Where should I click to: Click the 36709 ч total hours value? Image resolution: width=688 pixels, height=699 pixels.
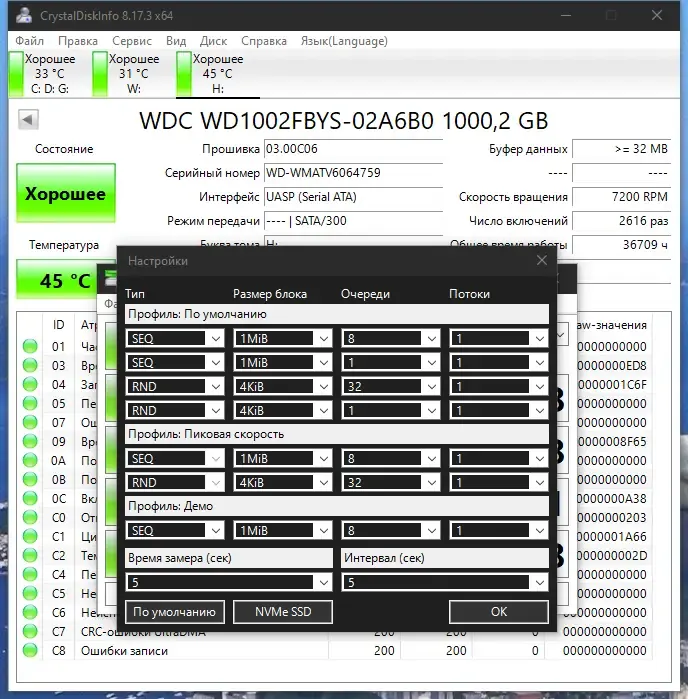point(621,245)
